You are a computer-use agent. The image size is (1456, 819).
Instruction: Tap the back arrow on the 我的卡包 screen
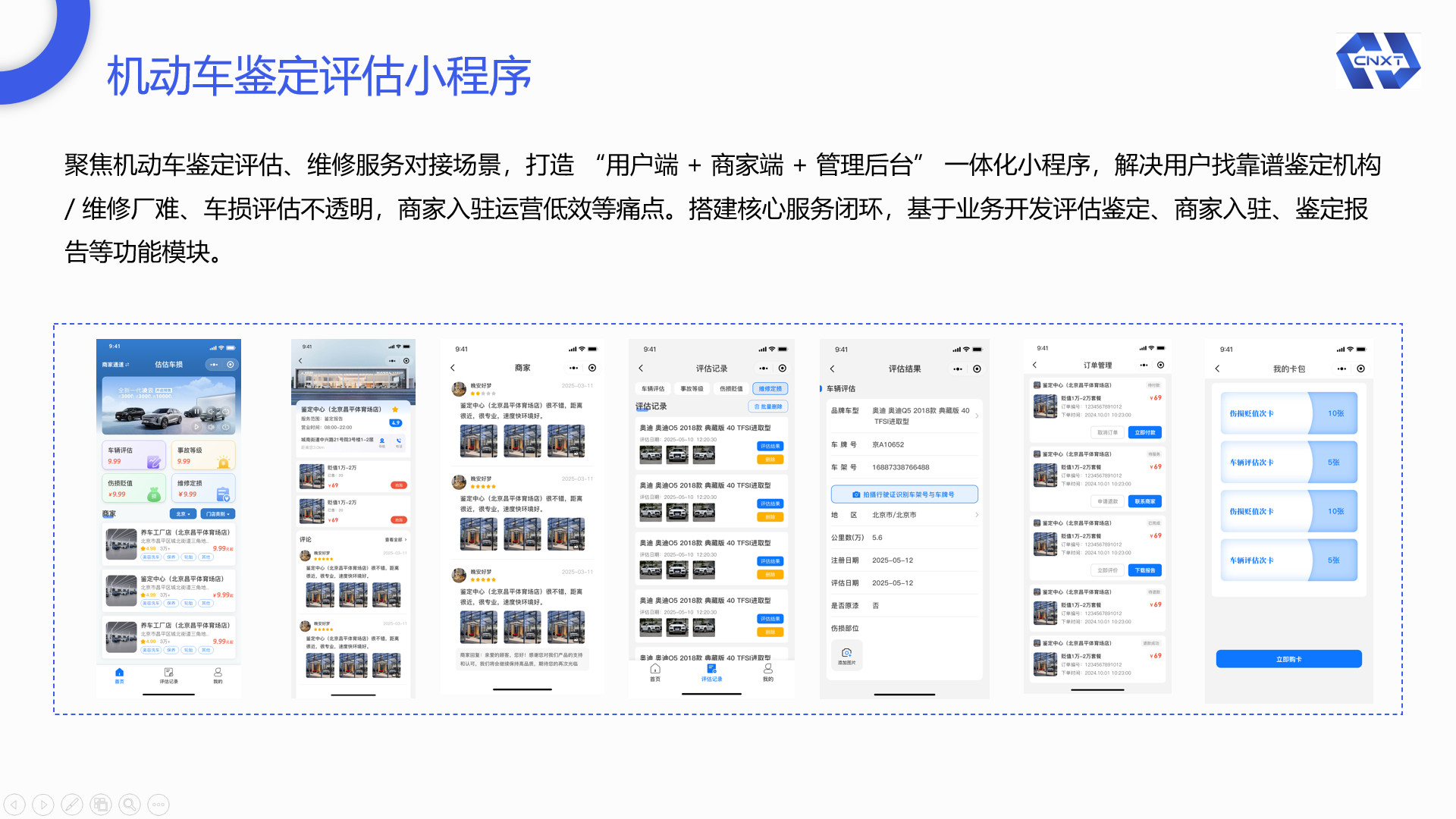1217,369
